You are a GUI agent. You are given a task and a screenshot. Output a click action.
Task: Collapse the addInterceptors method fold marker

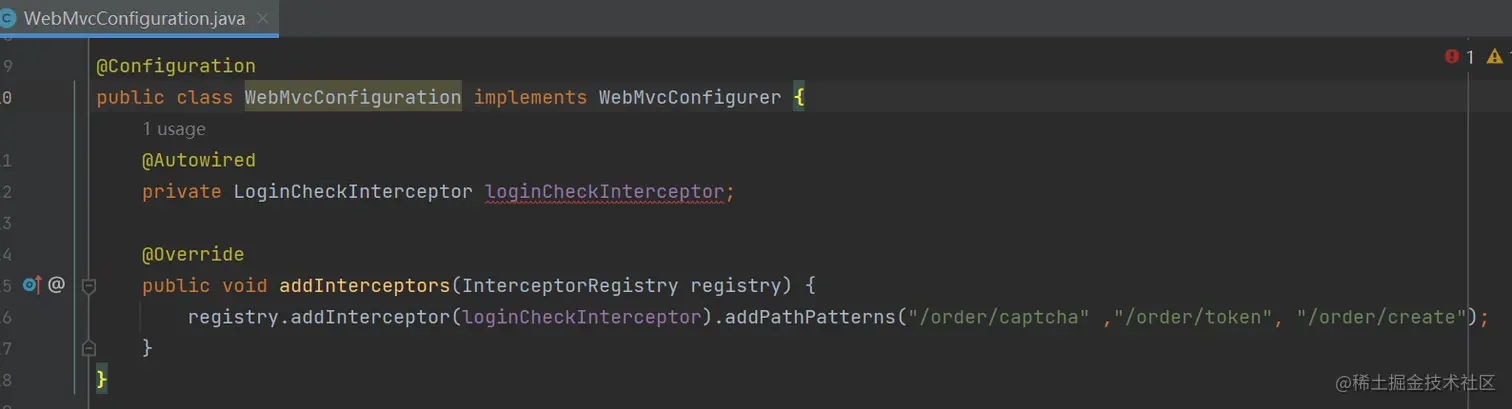pos(89,286)
